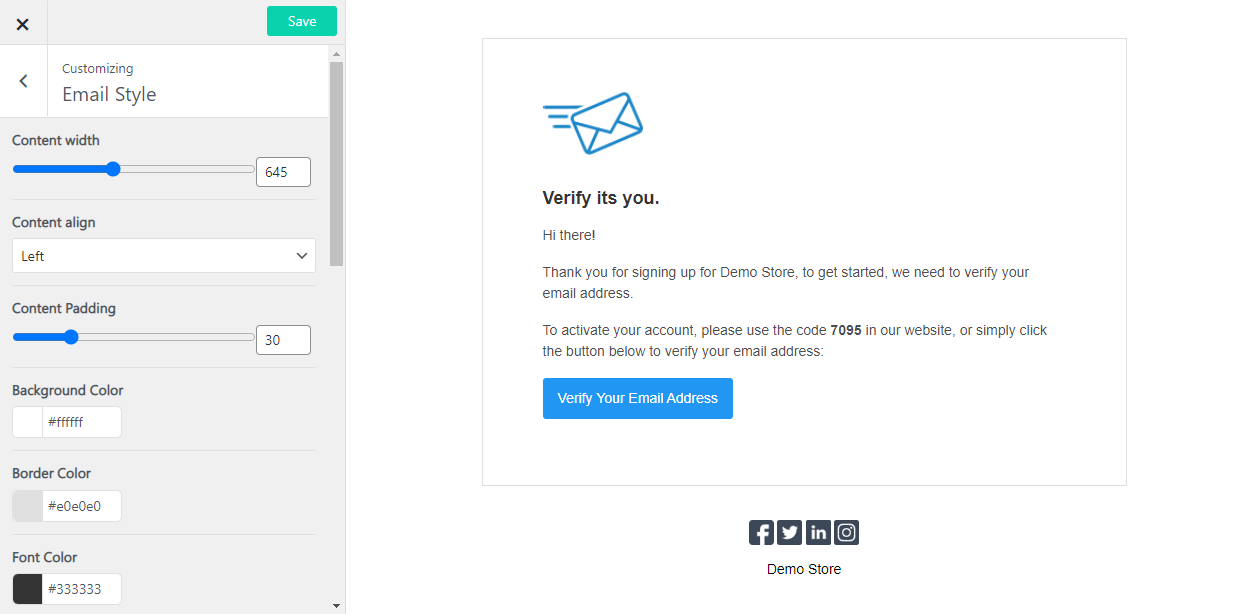Click the Content Padding slider handle
Viewport: 1257px width, 614px height.
point(71,337)
